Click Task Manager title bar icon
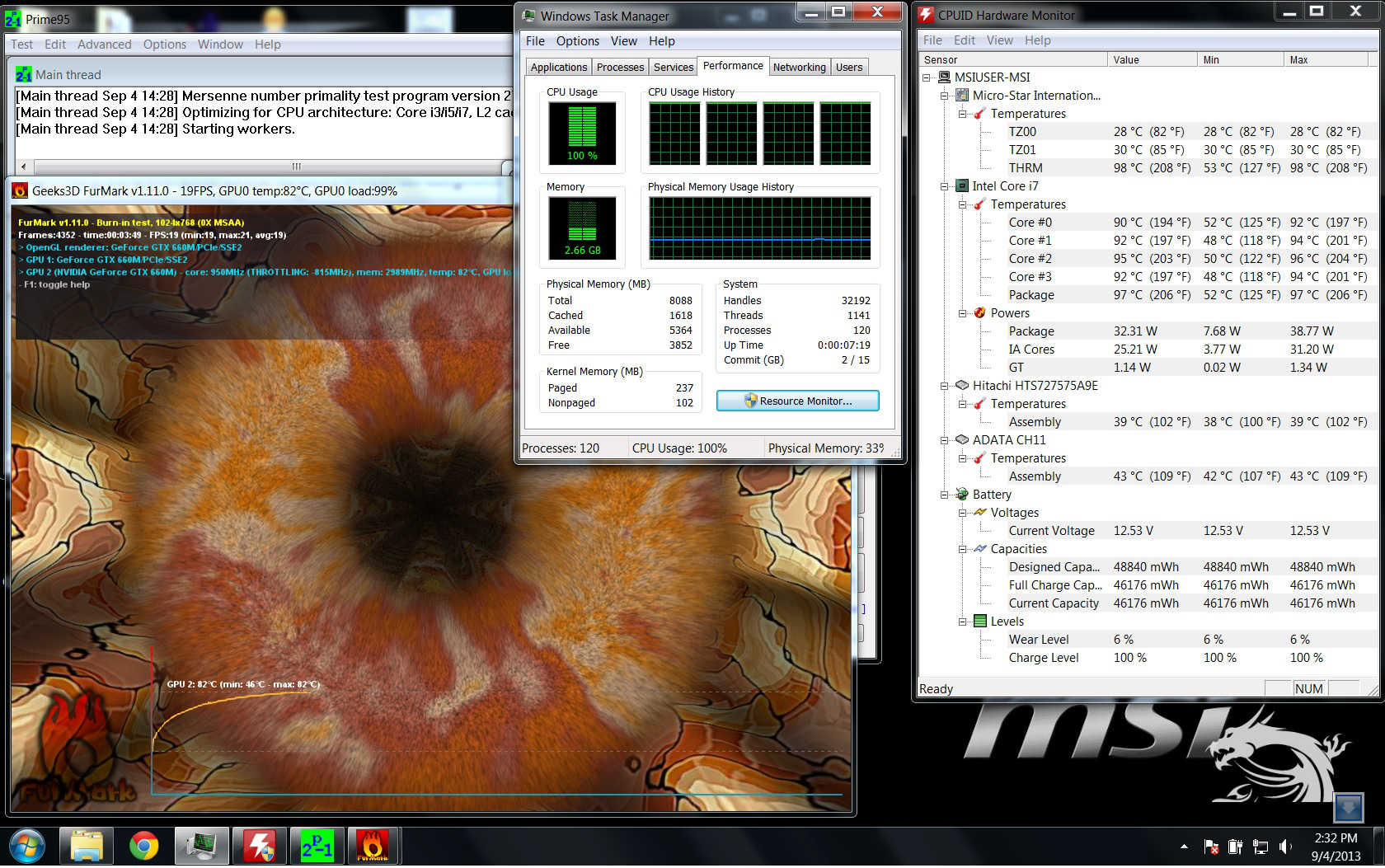1385x868 pixels. [528, 16]
